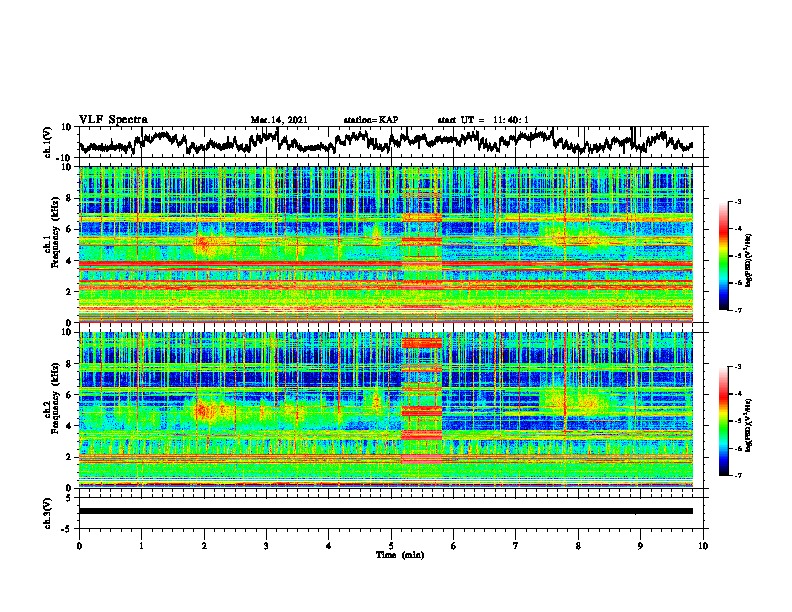Click the "ch.1(V)" axis label
Viewport: 792px width, 612px height.
[x=48, y=142]
